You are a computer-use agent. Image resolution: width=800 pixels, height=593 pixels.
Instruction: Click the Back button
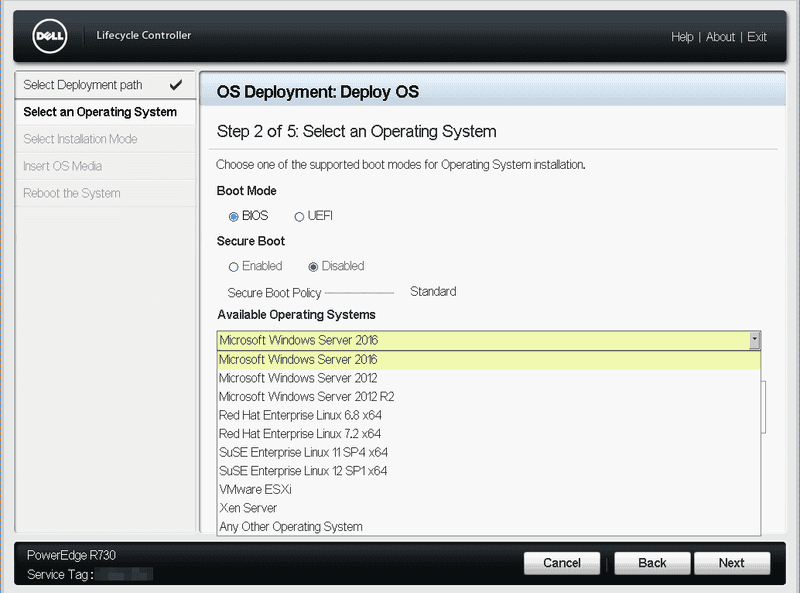point(652,563)
